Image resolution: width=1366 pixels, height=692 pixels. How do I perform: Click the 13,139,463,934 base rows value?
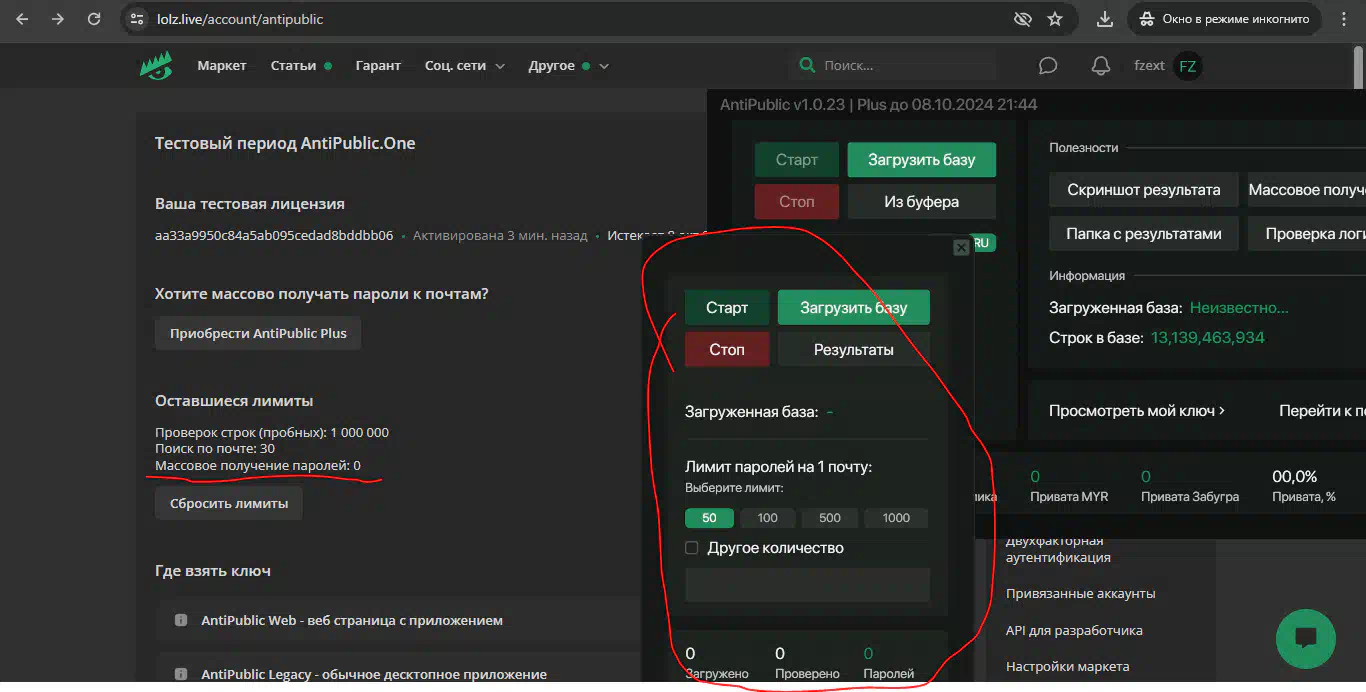(1207, 337)
